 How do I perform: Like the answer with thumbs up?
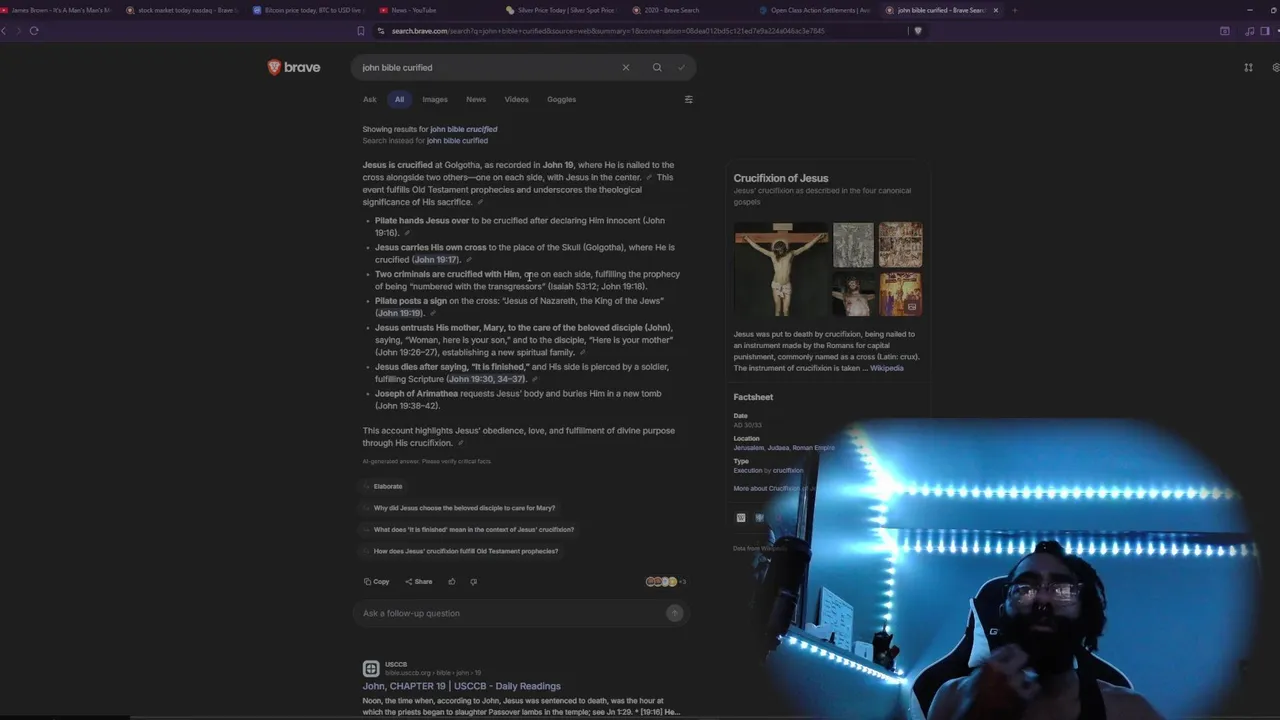452,581
